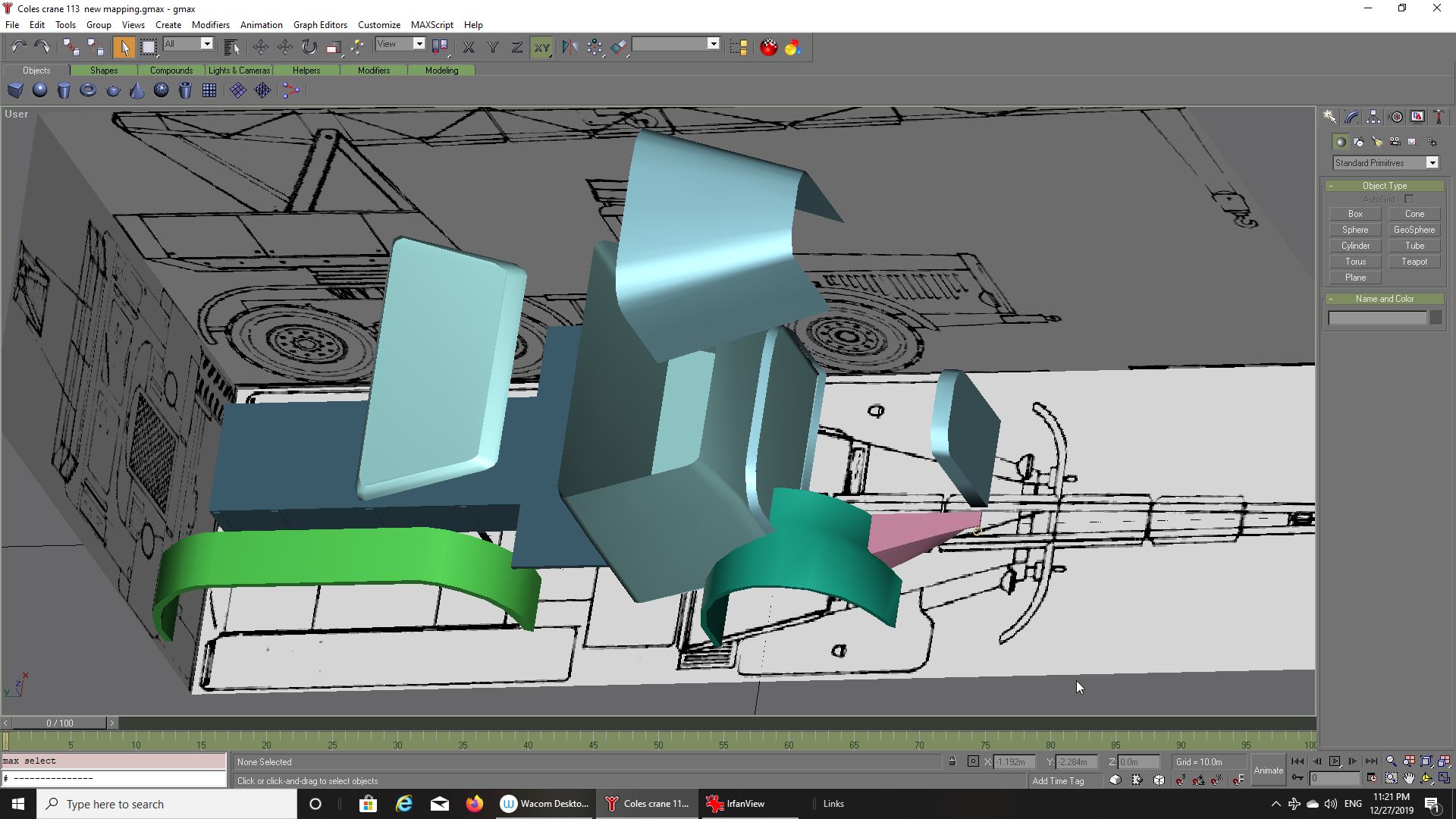Toggle the 3D snap magnet button
Viewport: 1456px width, 819px height.
(x=1181, y=780)
